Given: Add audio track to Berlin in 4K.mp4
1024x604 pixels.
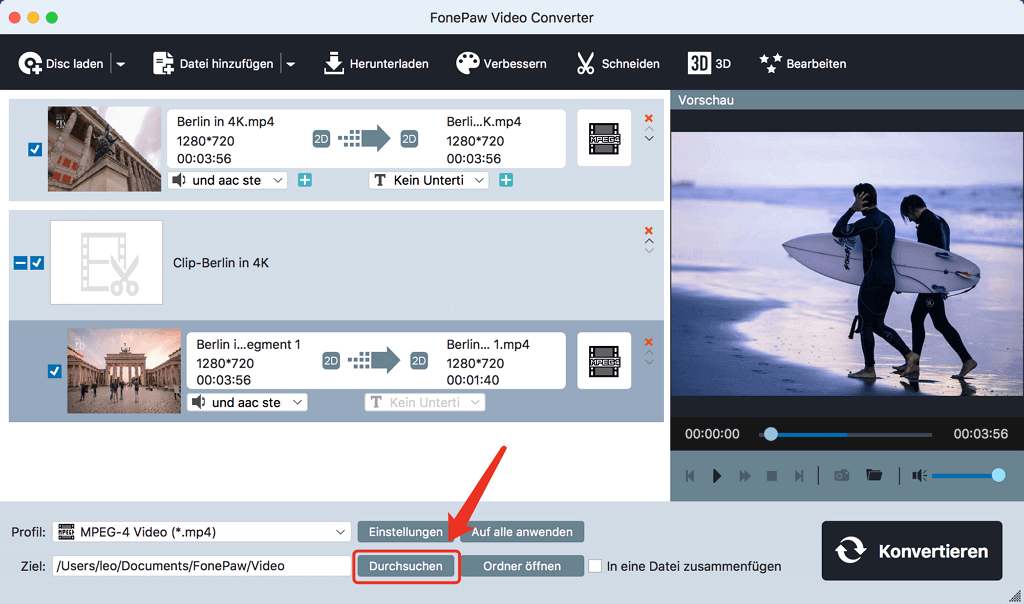Looking at the screenshot, I should 305,180.
